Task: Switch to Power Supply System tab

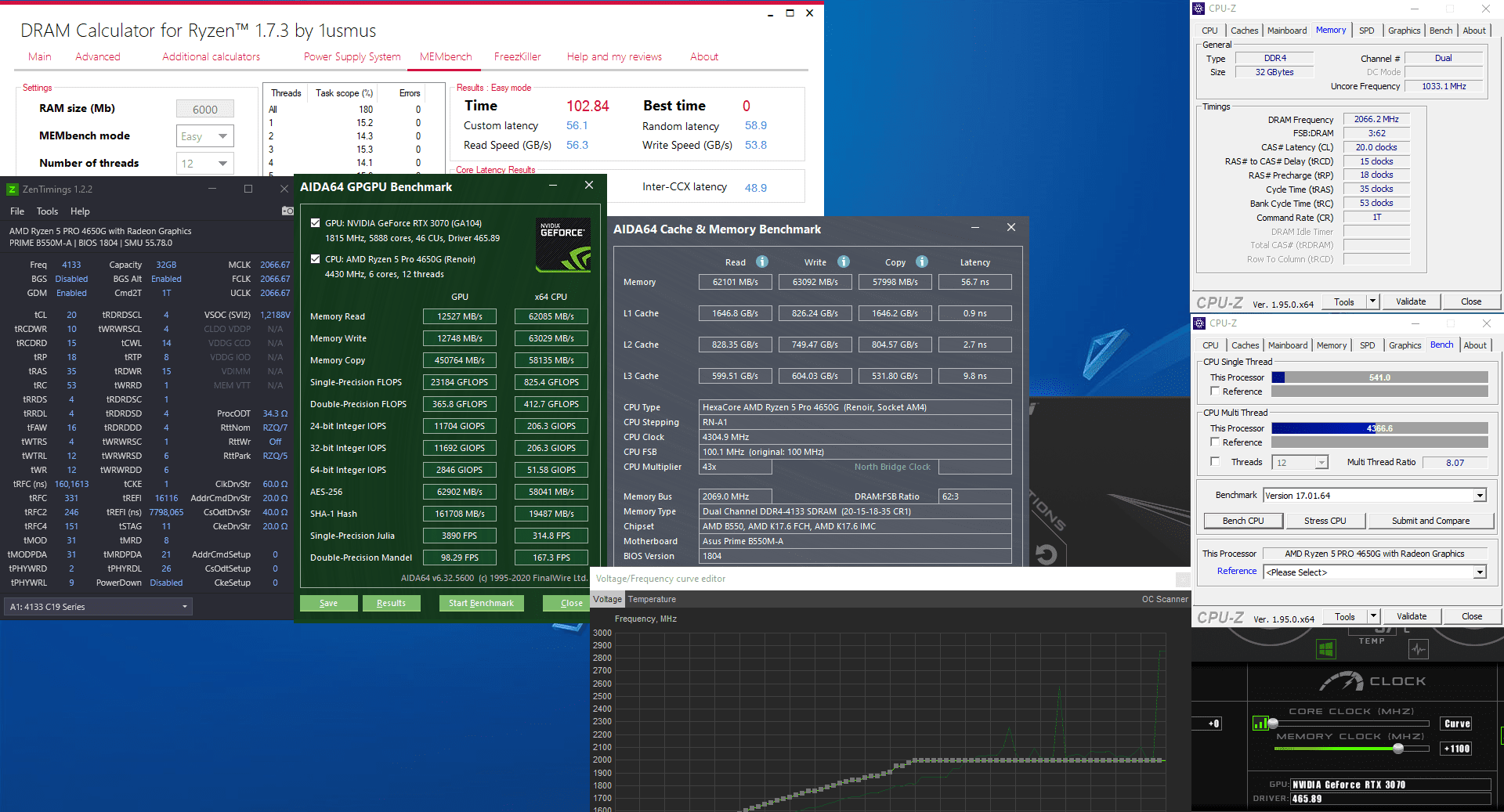Action: tap(352, 57)
